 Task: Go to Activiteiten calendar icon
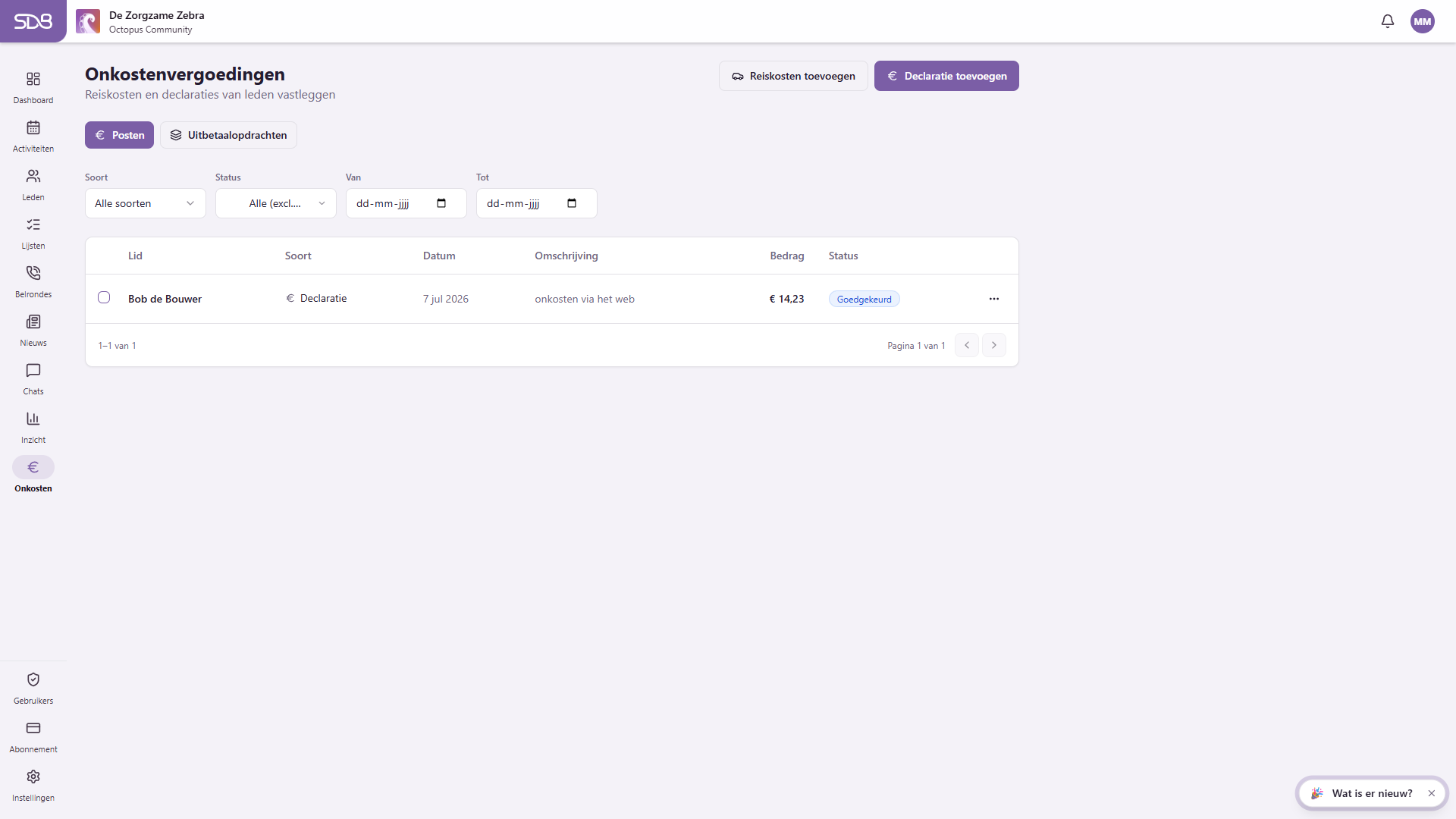[33, 127]
